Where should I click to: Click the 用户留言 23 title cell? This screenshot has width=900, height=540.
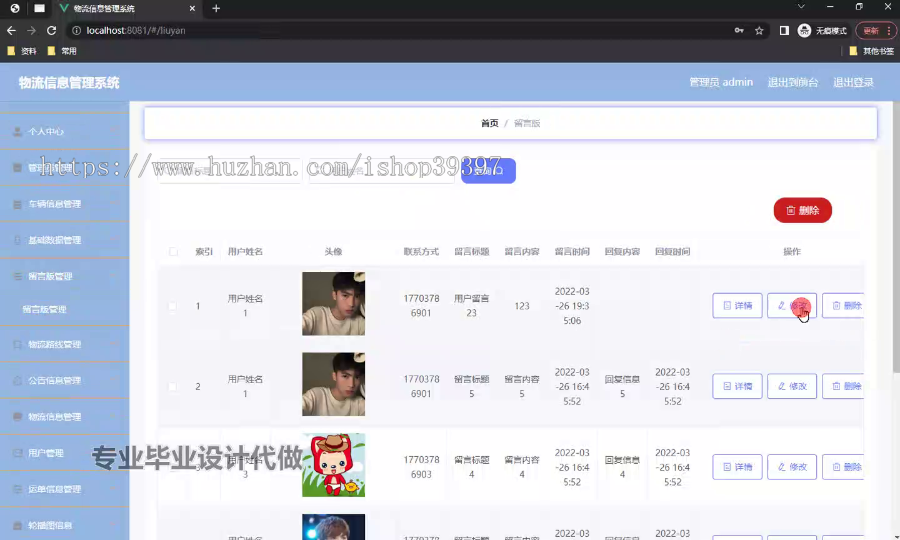tap(471, 306)
